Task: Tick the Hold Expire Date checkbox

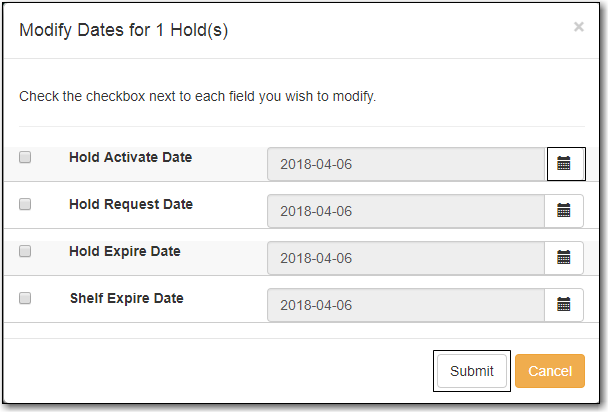Action: pos(25,251)
